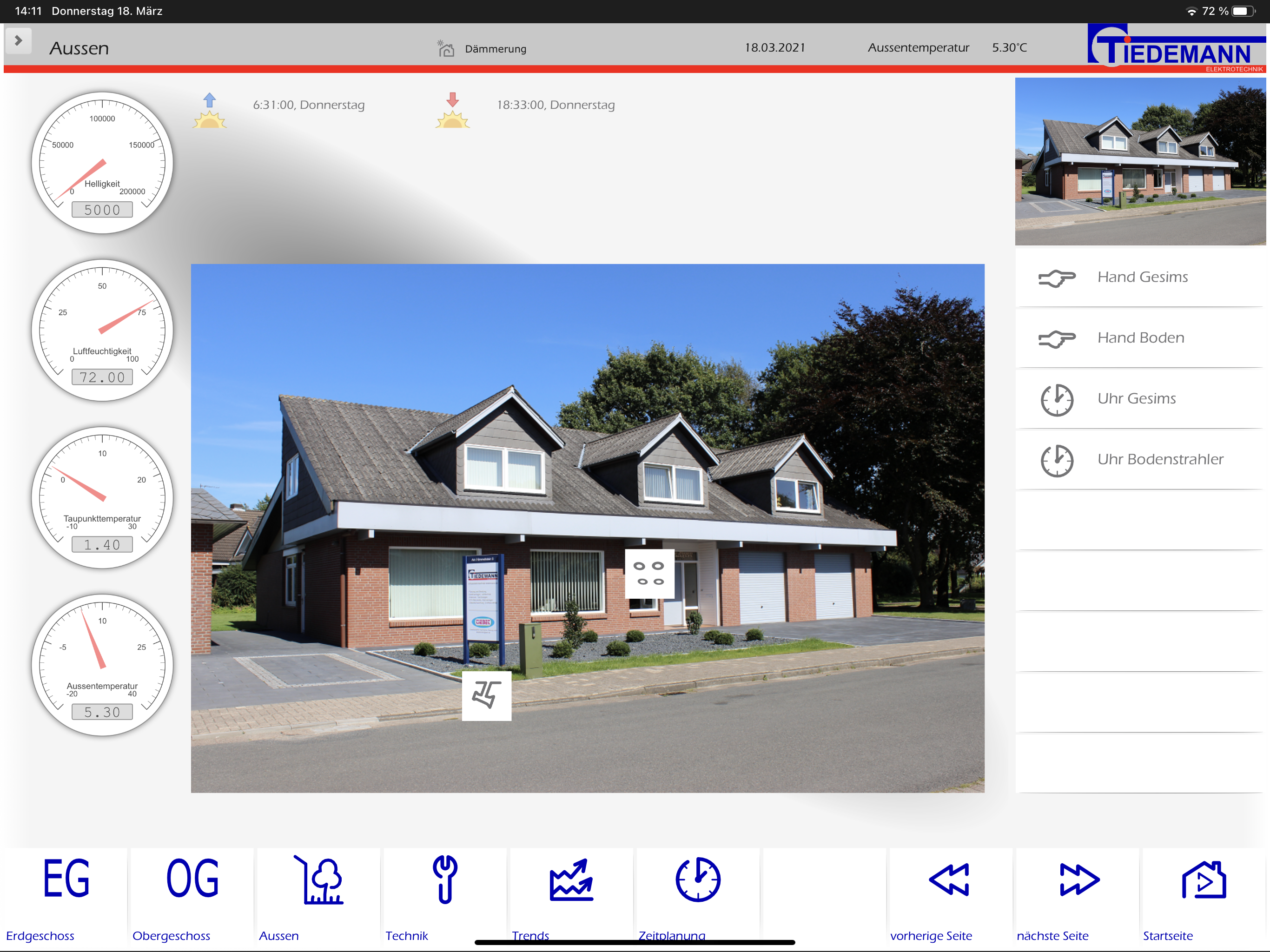
Task: Tap the status bar date Donnerstag 18. März
Action: tap(107, 12)
